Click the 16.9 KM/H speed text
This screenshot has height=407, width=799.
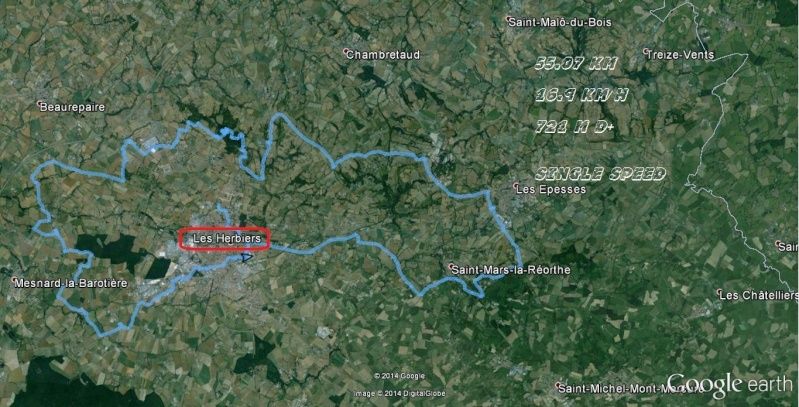point(581,95)
